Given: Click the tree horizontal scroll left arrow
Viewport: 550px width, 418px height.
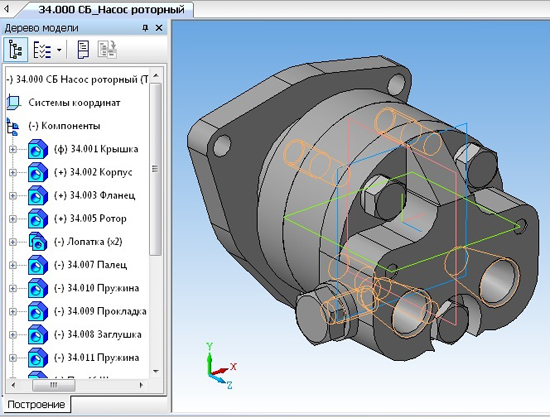Looking at the screenshot, I should tap(13, 385).
